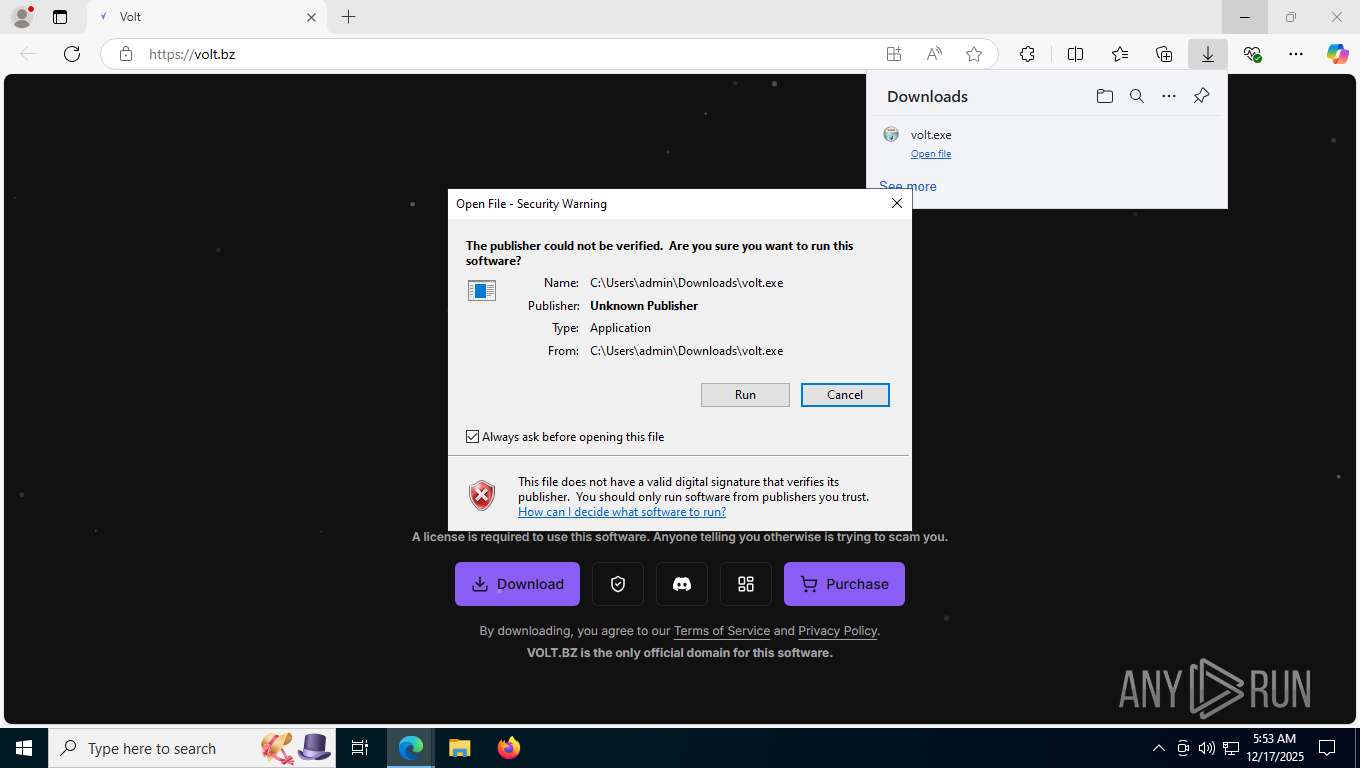Viewport: 1360px width, 768px height.
Task: Open Extensions puzzle icon
Action: (1027, 54)
